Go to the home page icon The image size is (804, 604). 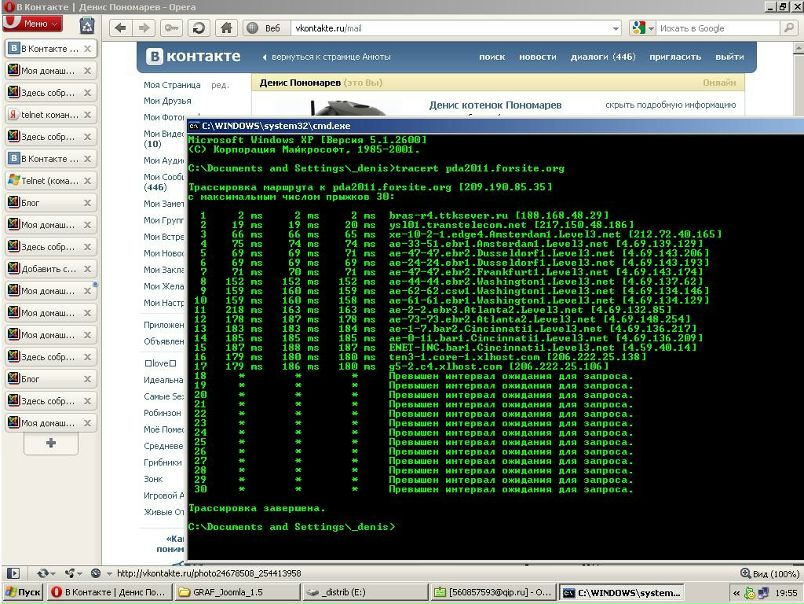click(224, 28)
